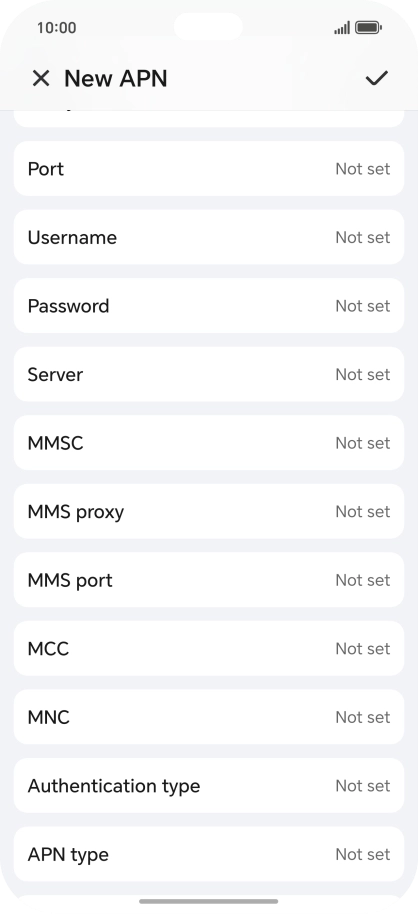Tap 'Not set' beside Authentication type

(363, 785)
